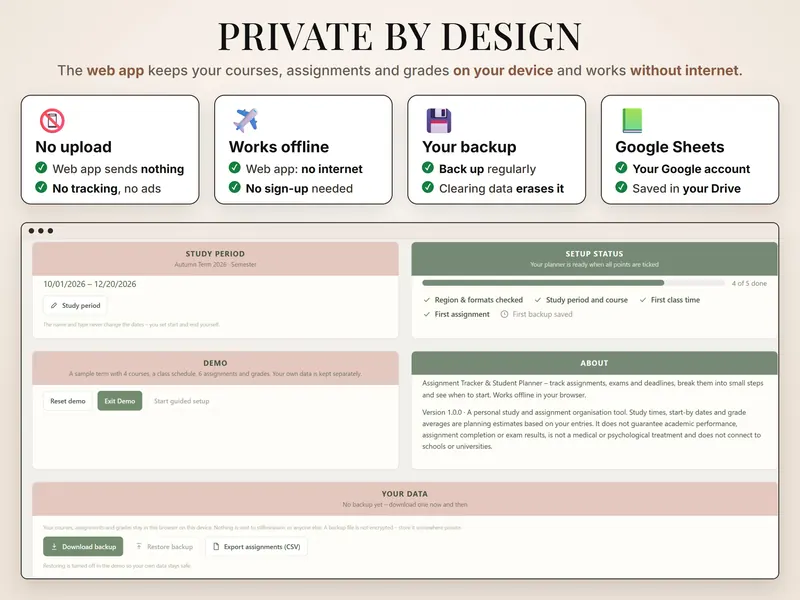Viewport: 800px width, 600px height.
Task: Click 'Study period and course' status item
Action: [x=581, y=300]
